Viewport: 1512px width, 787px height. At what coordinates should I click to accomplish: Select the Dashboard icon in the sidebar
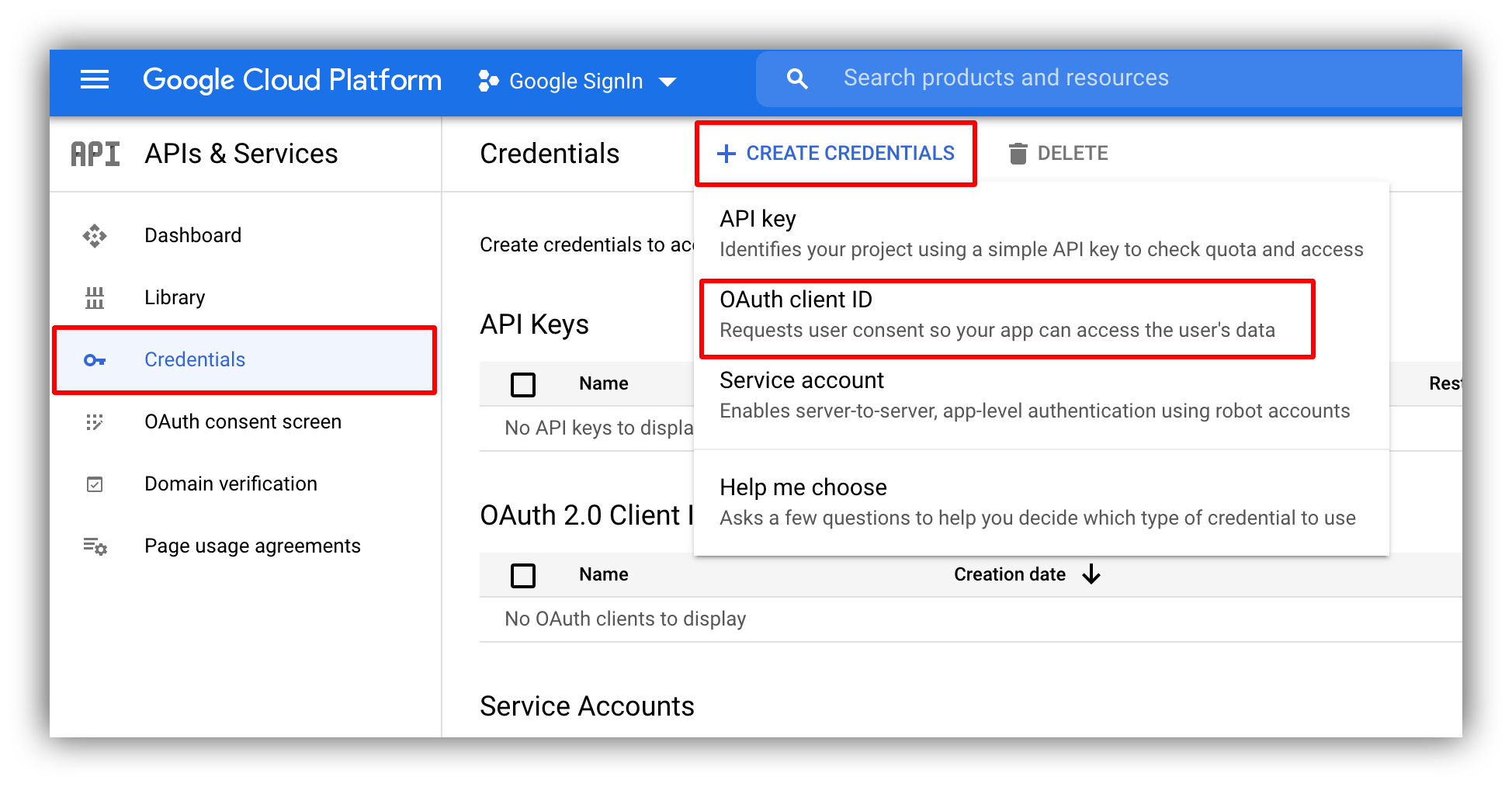coord(94,235)
